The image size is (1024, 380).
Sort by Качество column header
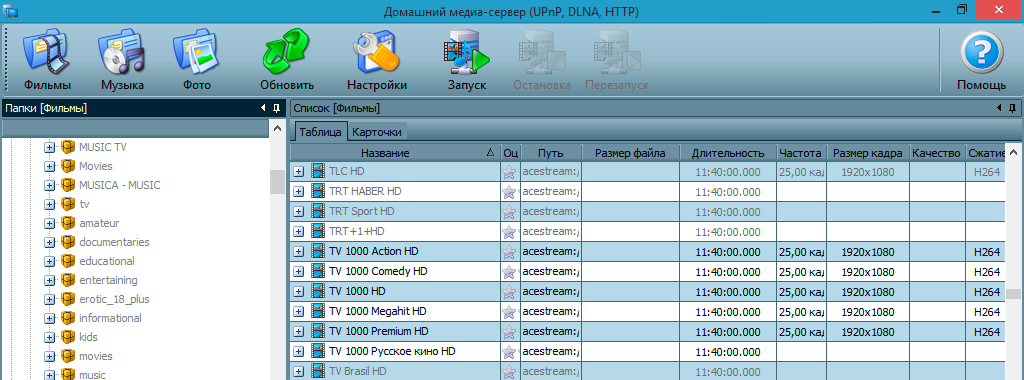[937, 153]
